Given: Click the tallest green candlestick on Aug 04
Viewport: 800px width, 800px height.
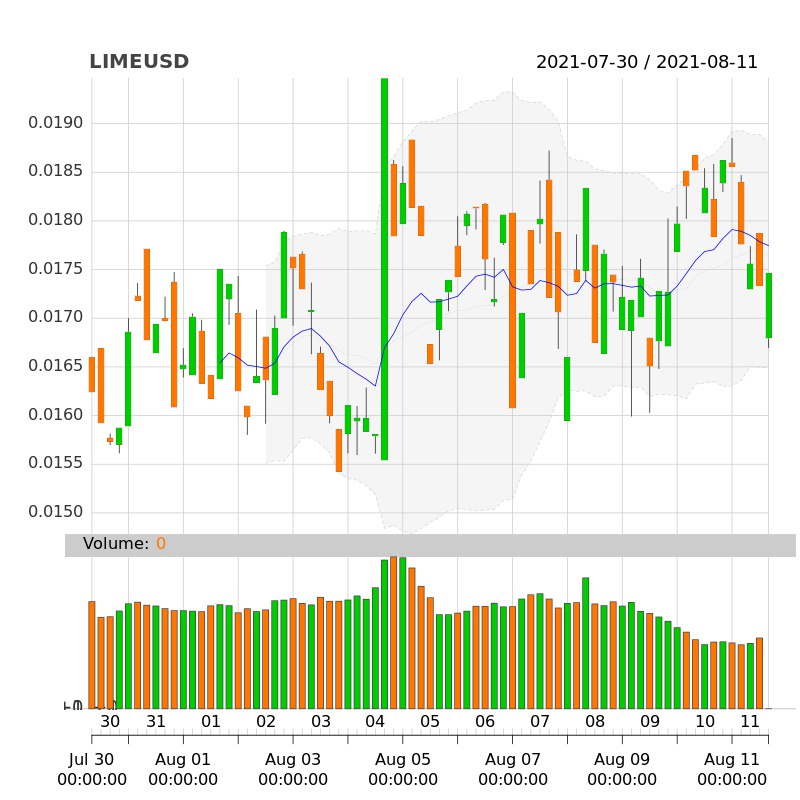Looking at the screenshot, I should 385,269.
